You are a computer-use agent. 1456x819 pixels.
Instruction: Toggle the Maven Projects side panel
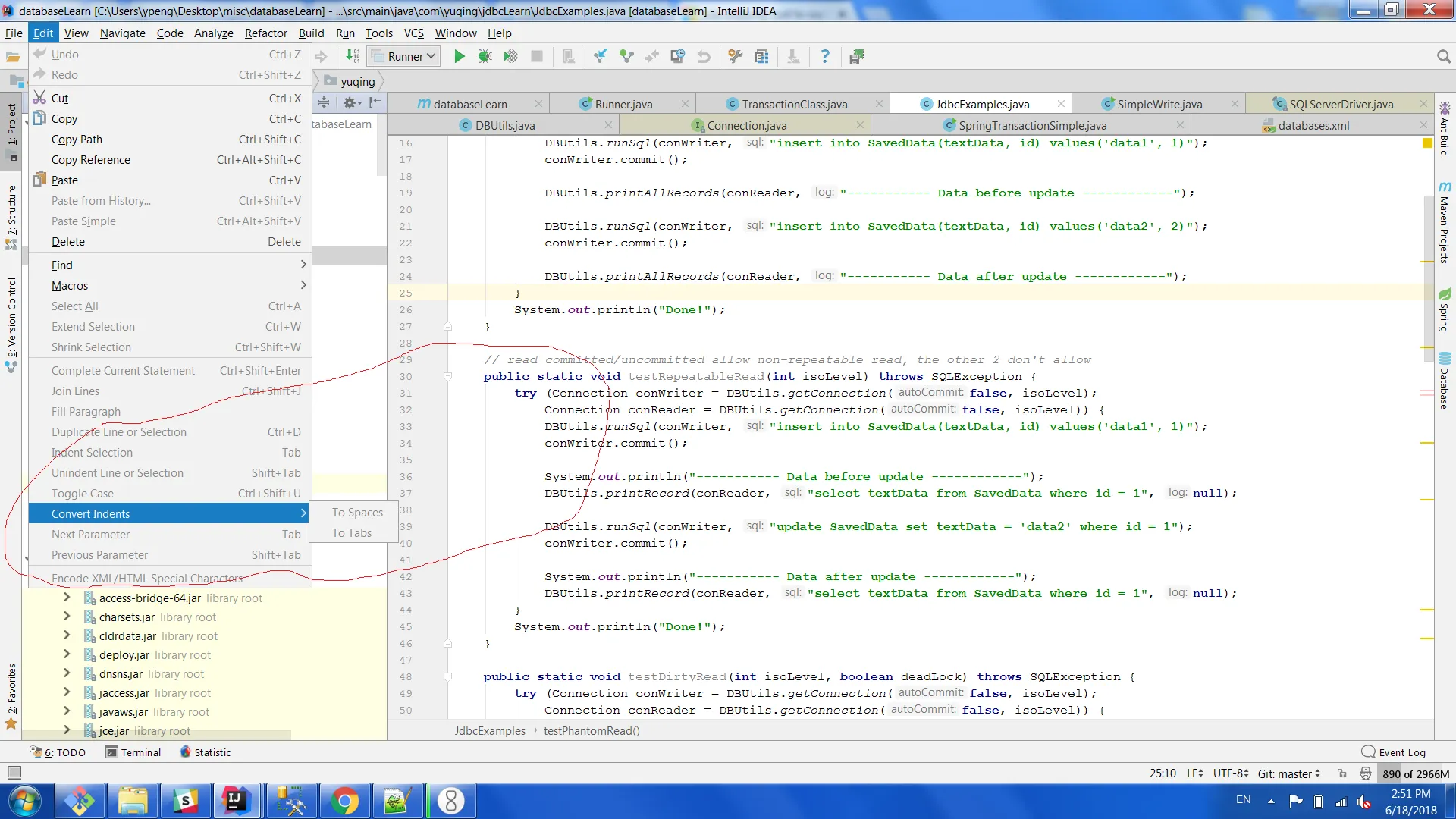1444,224
